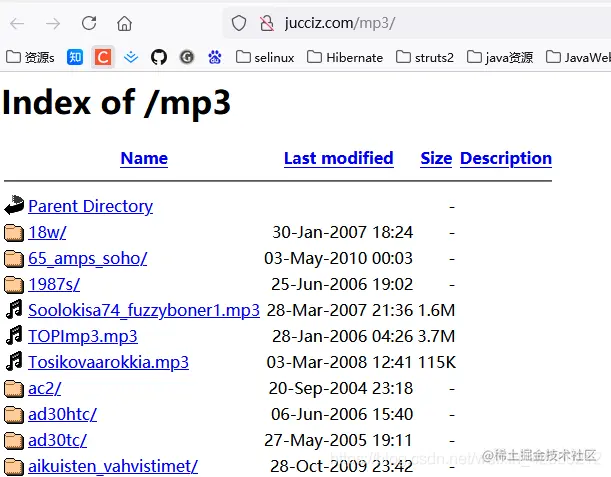Open the tracking protection shield icon

(238, 23)
